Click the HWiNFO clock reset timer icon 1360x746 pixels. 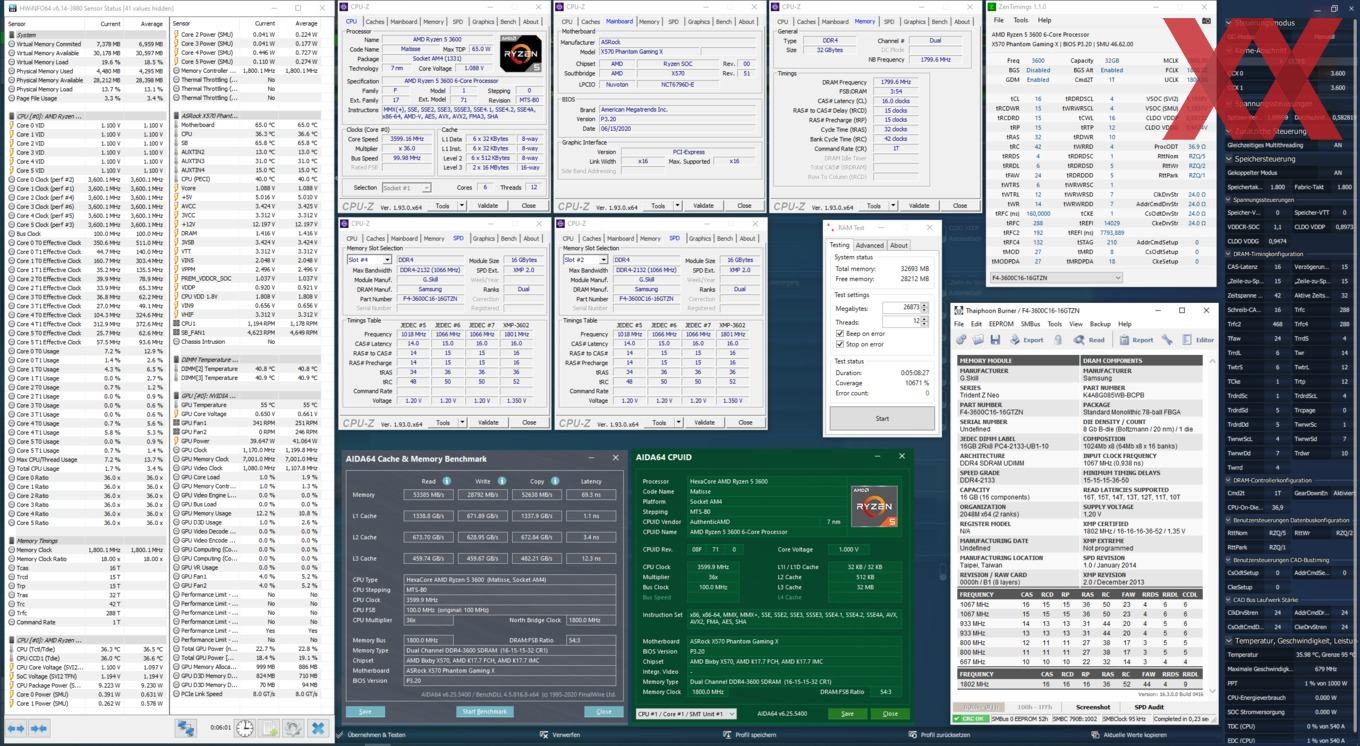point(245,728)
